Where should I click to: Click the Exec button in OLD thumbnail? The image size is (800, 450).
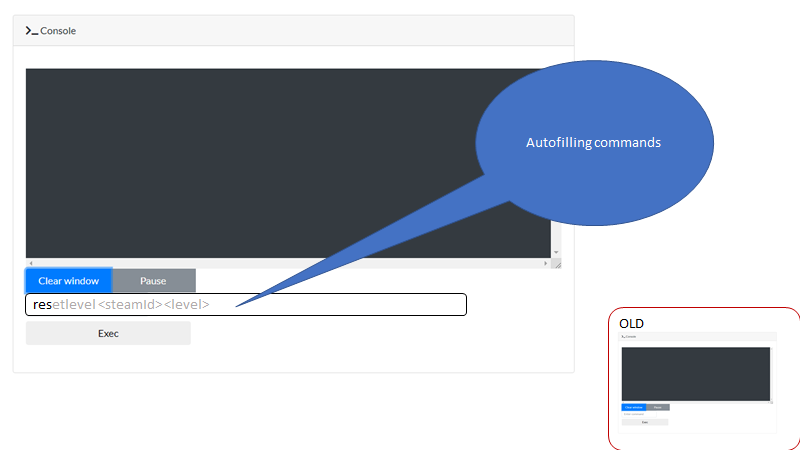click(645, 422)
